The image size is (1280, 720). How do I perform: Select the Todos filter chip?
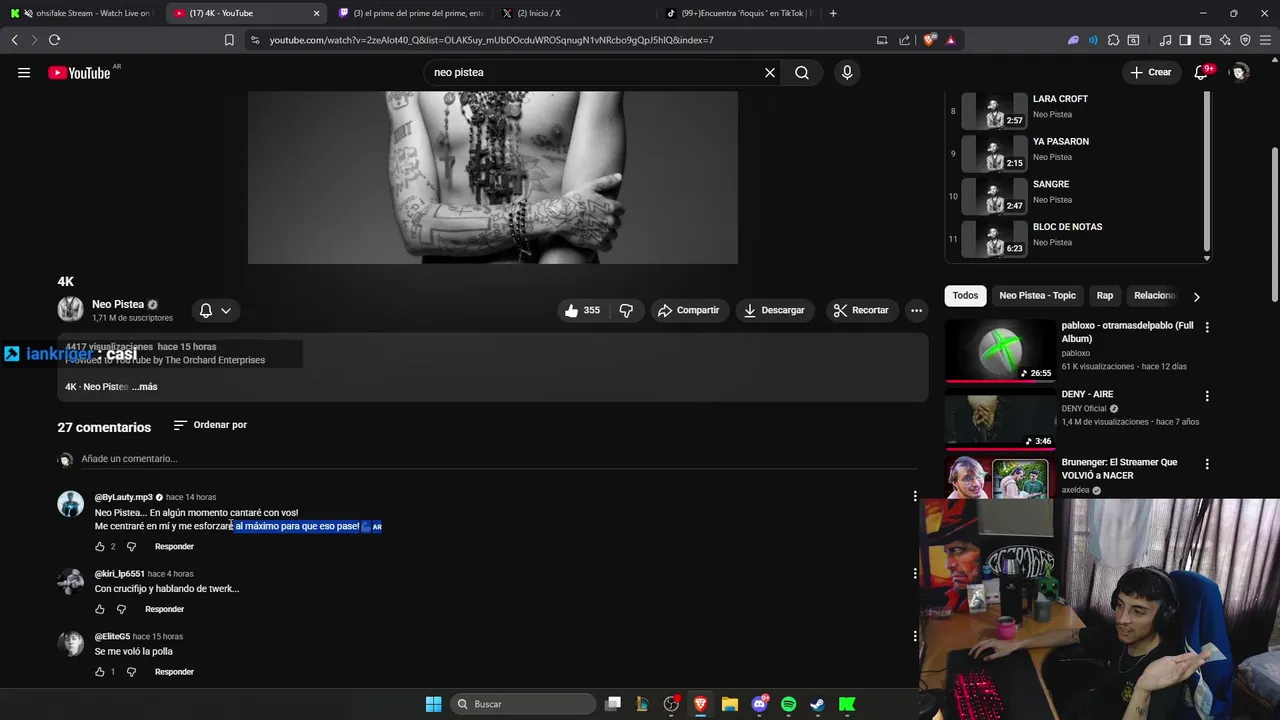965,296
